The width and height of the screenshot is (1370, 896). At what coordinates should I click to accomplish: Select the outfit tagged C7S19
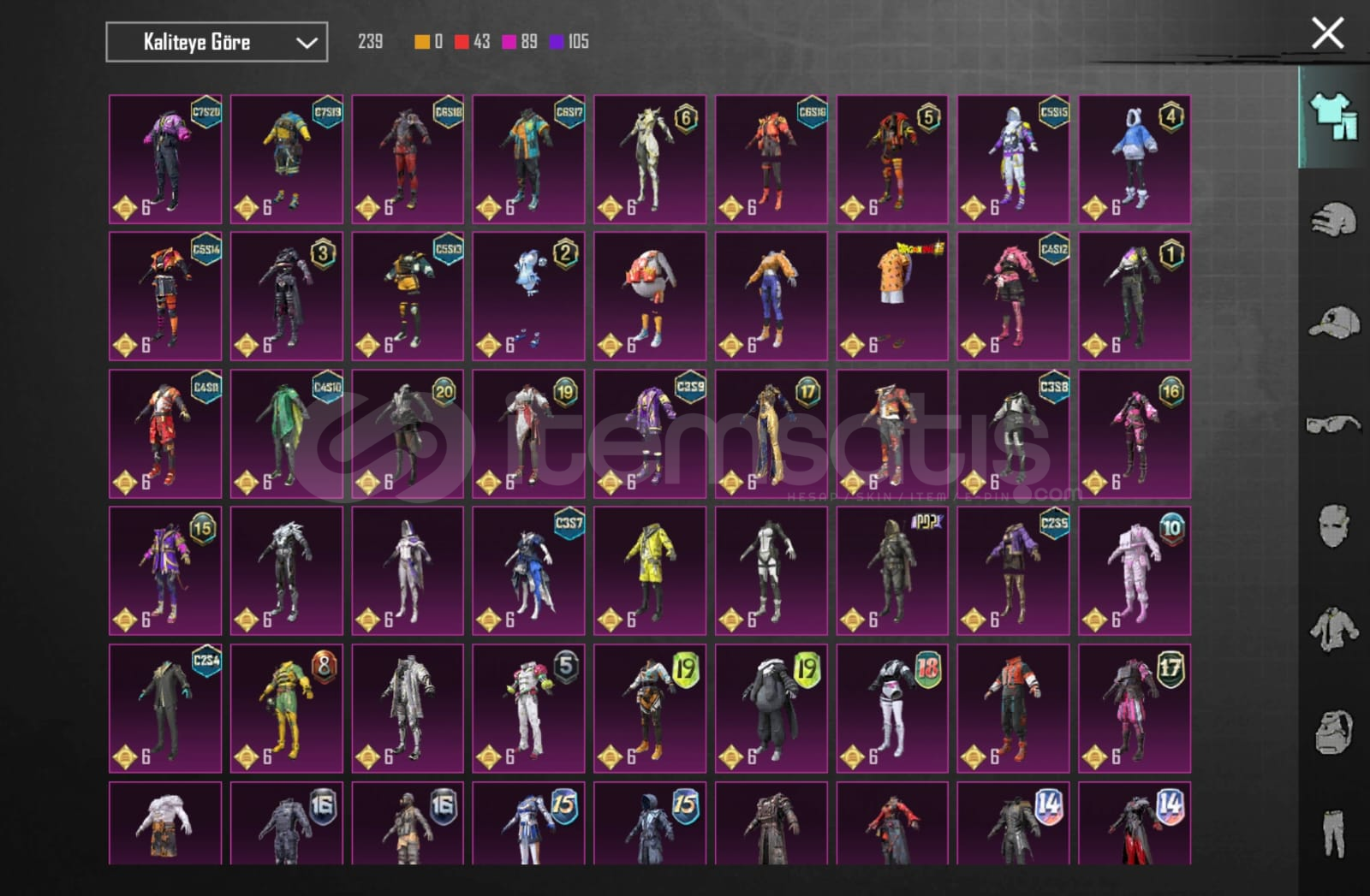287,159
